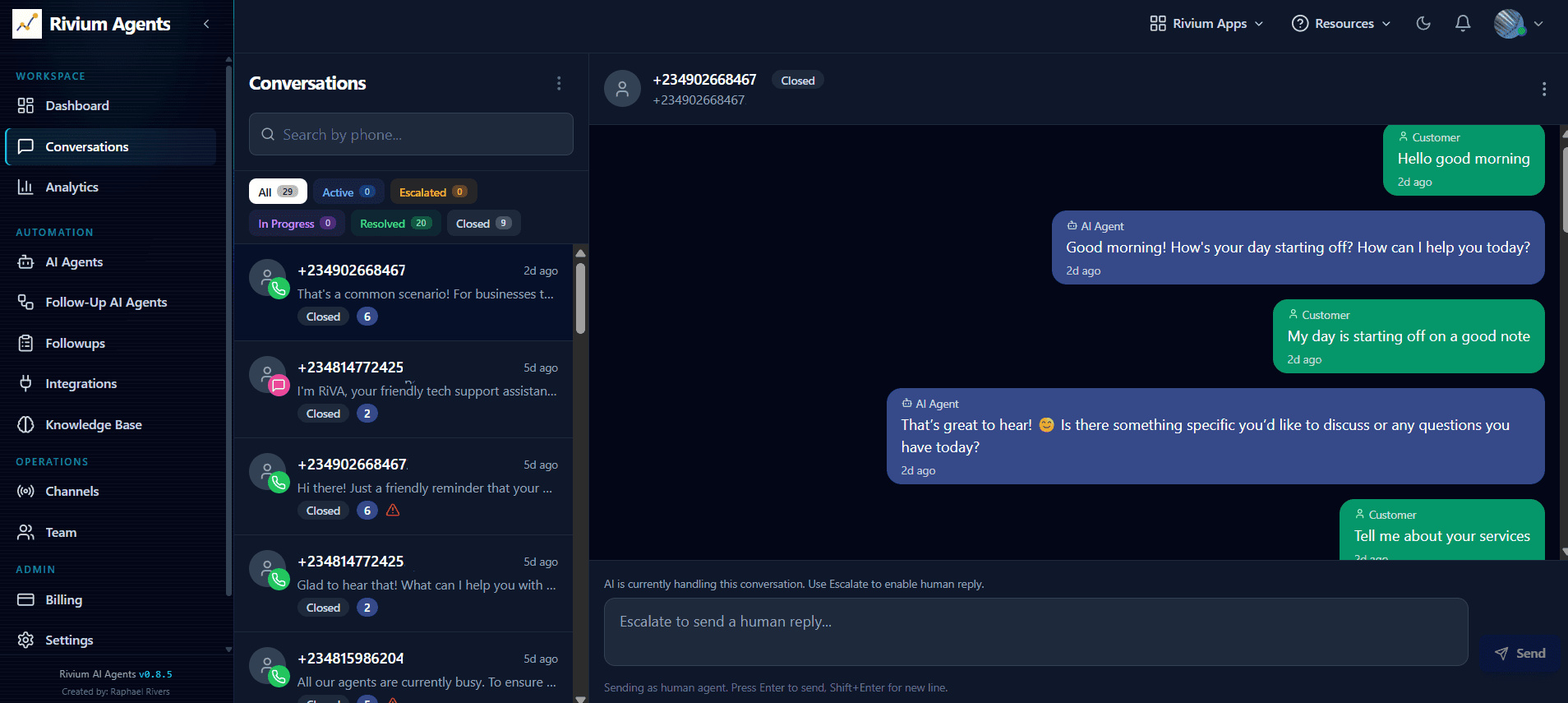The image size is (1568, 703).
Task: Open the Followups page
Action: 110,343
